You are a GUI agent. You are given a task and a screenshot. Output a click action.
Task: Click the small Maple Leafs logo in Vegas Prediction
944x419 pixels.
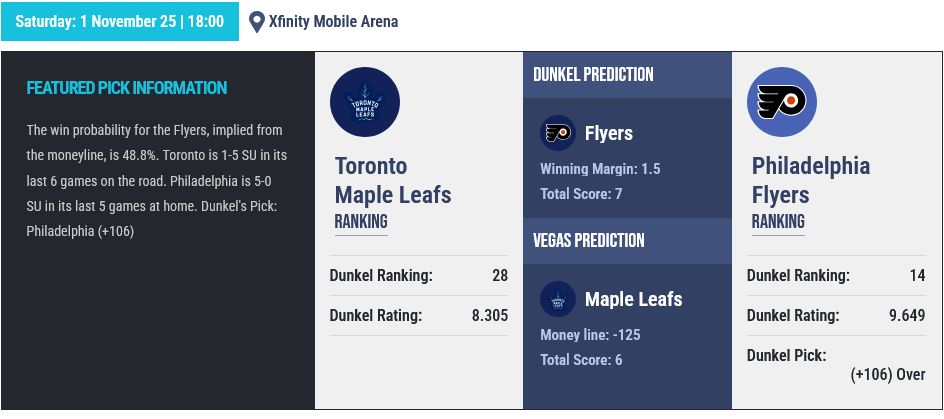pyautogui.click(x=557, y=299)
